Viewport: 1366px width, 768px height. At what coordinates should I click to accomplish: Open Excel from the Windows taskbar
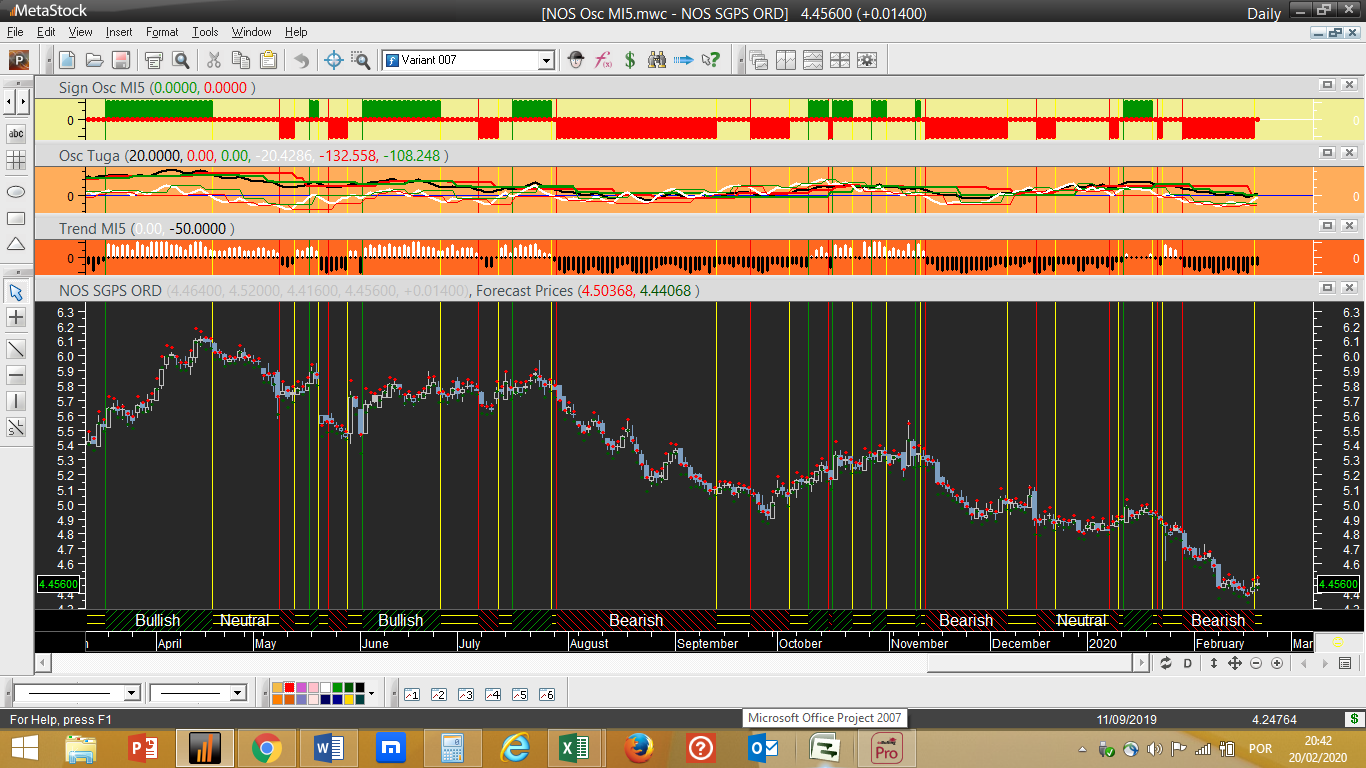(x=574, y=748)
